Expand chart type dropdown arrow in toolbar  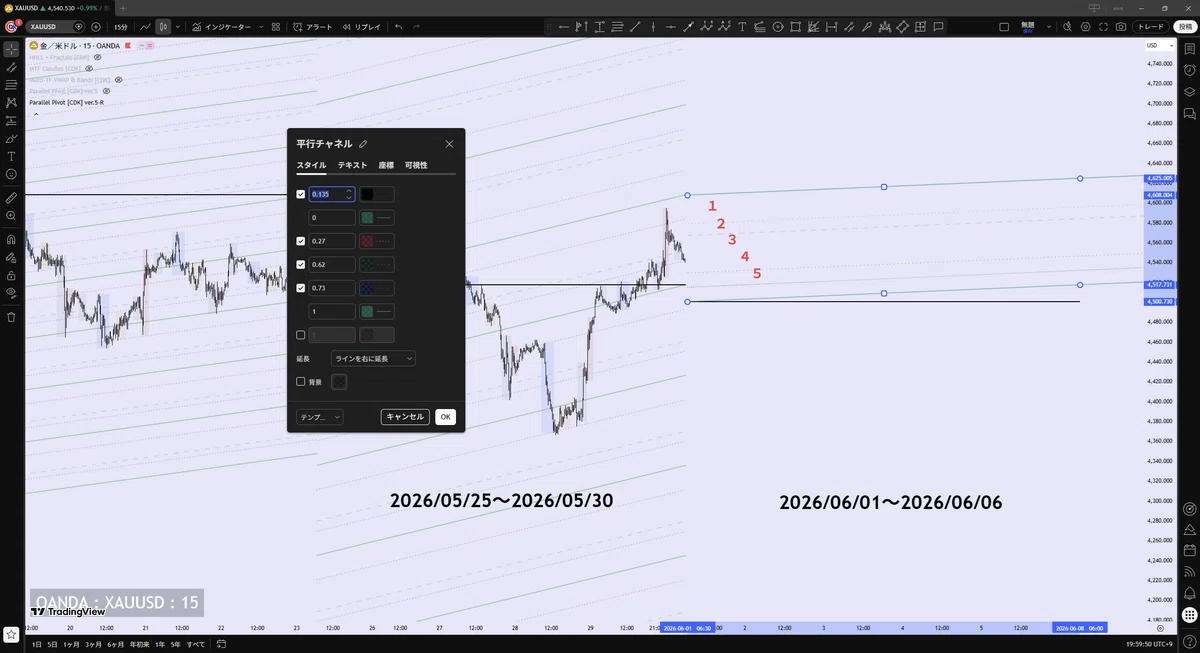pyautogui.click(x=178, y=27)
